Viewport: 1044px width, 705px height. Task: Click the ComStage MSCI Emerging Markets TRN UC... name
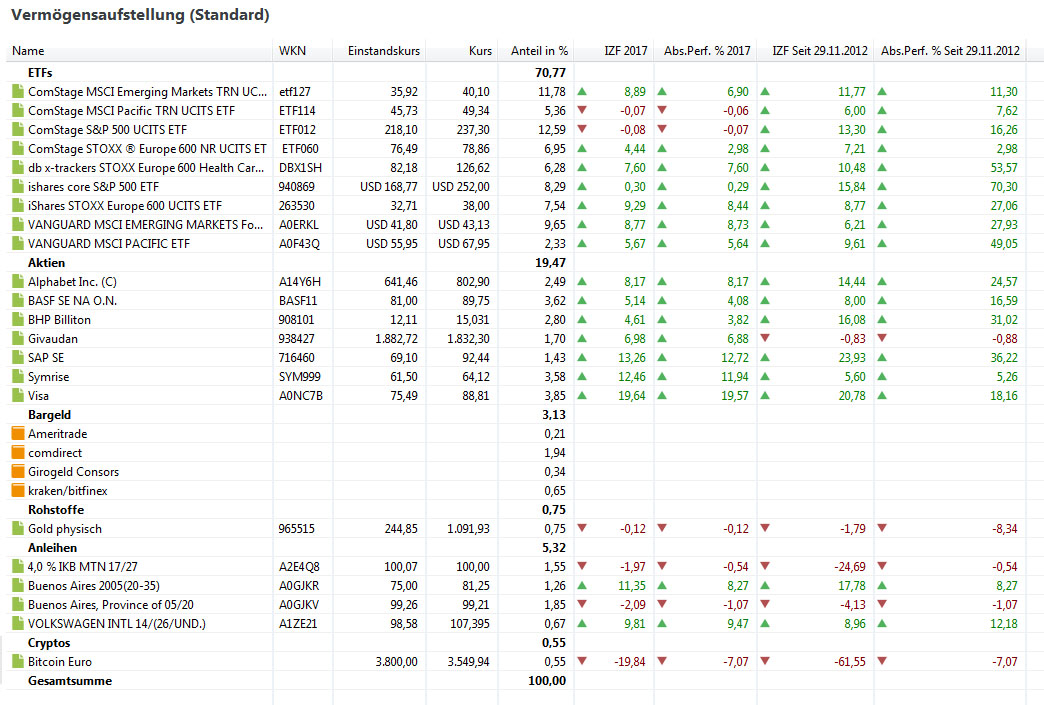(148, 92)
